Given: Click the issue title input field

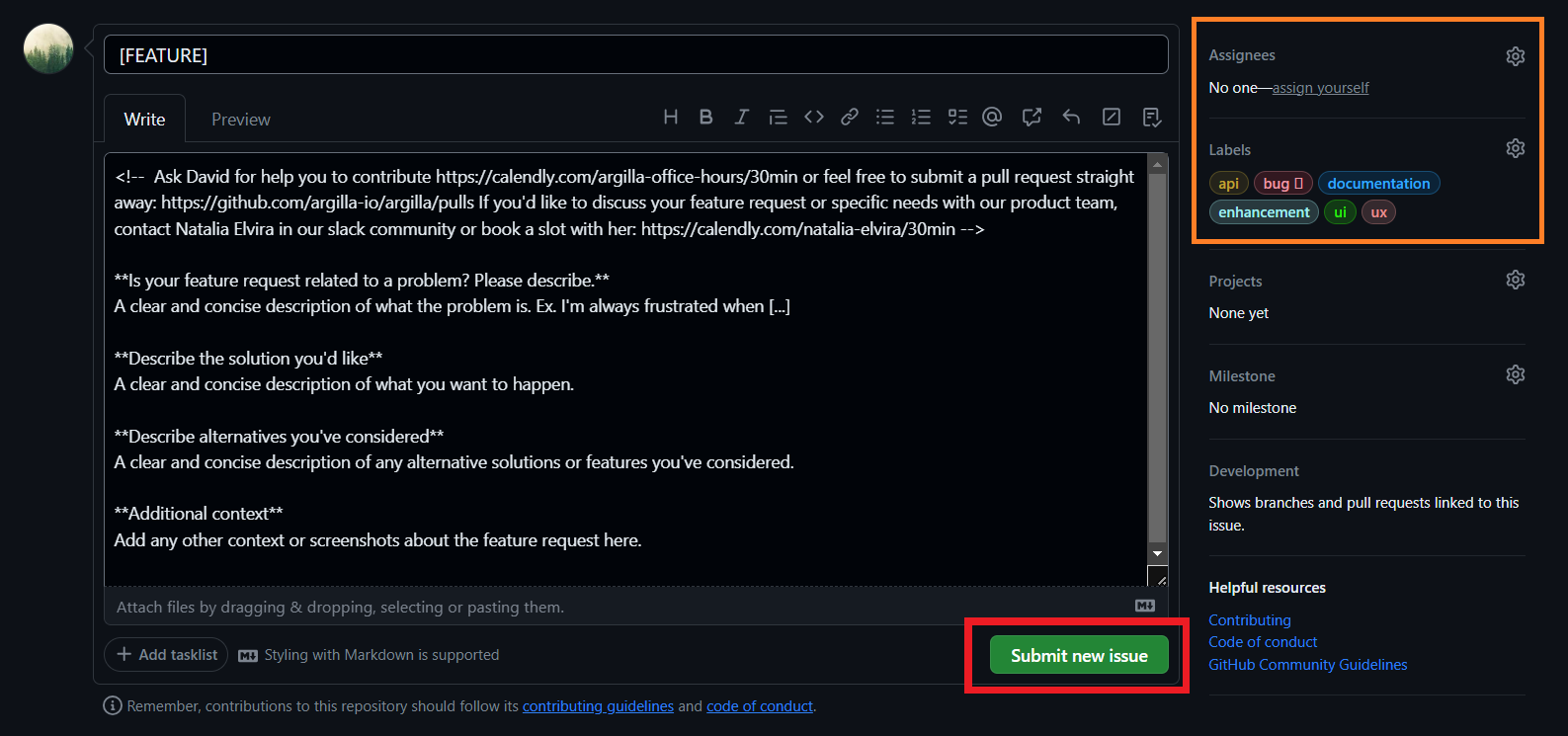Looking at the screenshot, I should [x=635, y=55].
